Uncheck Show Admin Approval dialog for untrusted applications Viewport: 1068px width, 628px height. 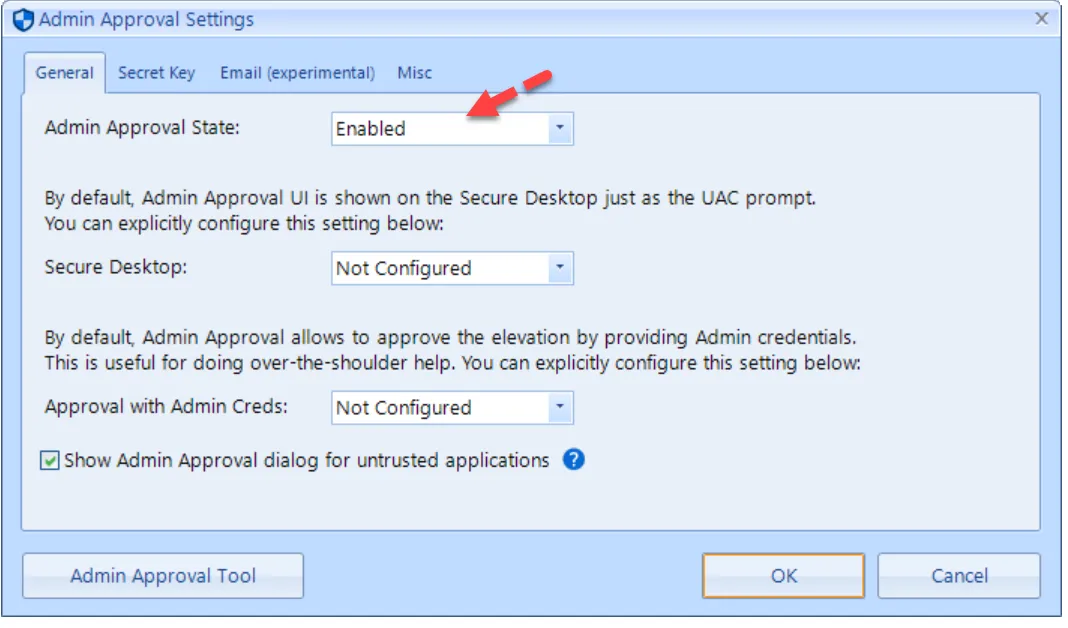point(49,460)
